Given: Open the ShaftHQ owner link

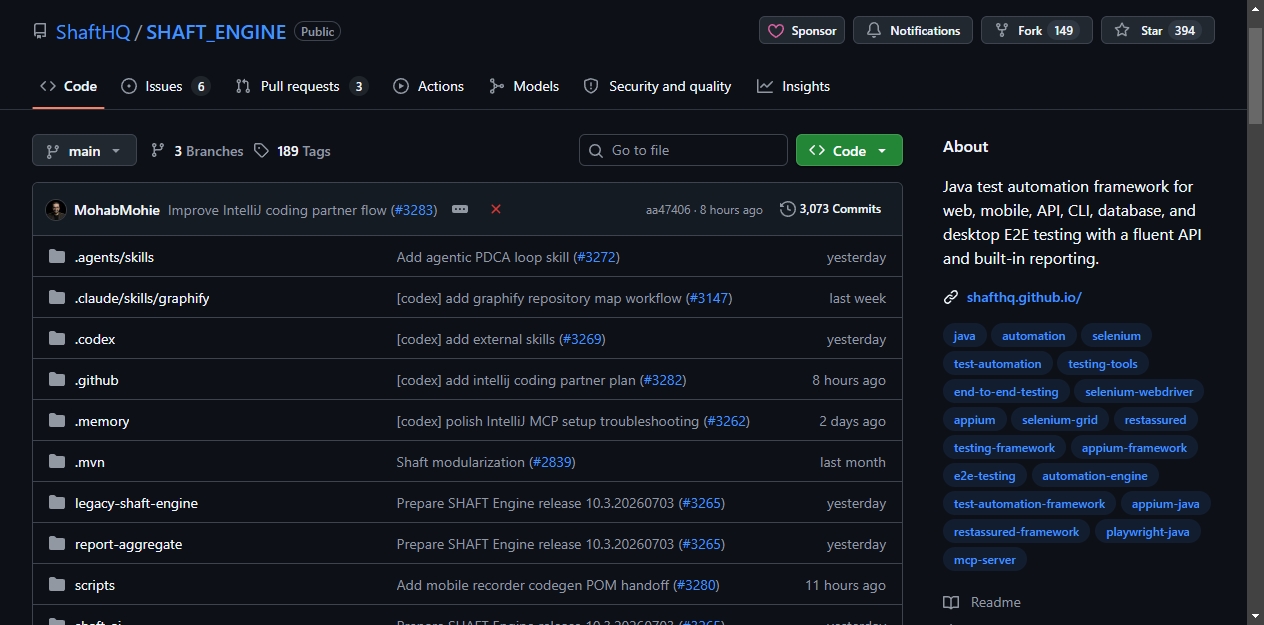Looking at the screenshot, I should [x=93, y=31].
